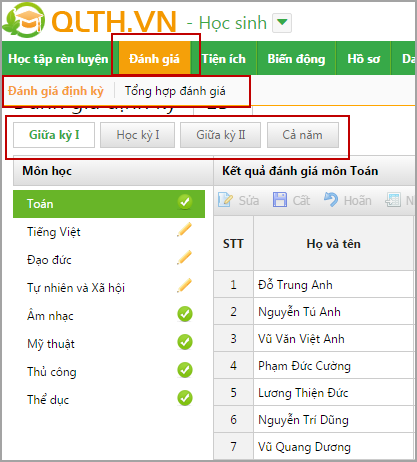Image resolution: width=417 pixels, height=462 pixels.
Task: Click the Cất save floppy icon
Action: (x=280, y=200)
